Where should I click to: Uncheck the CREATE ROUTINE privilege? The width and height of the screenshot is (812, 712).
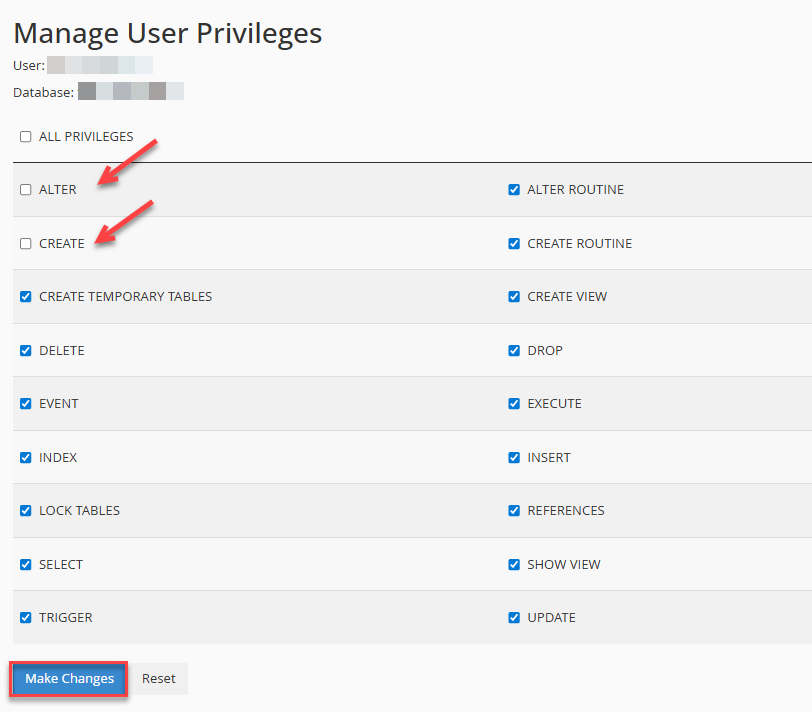514,243
